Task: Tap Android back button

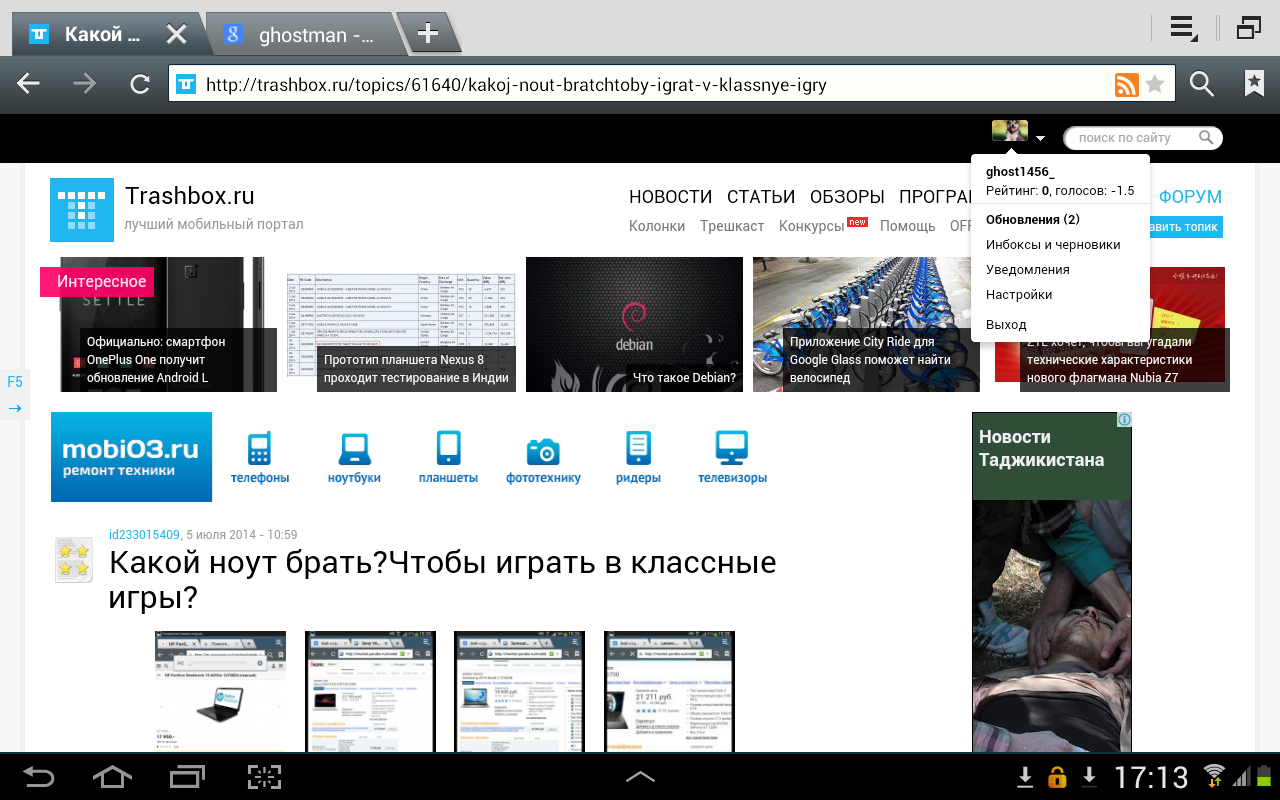Action: (38, 776)
